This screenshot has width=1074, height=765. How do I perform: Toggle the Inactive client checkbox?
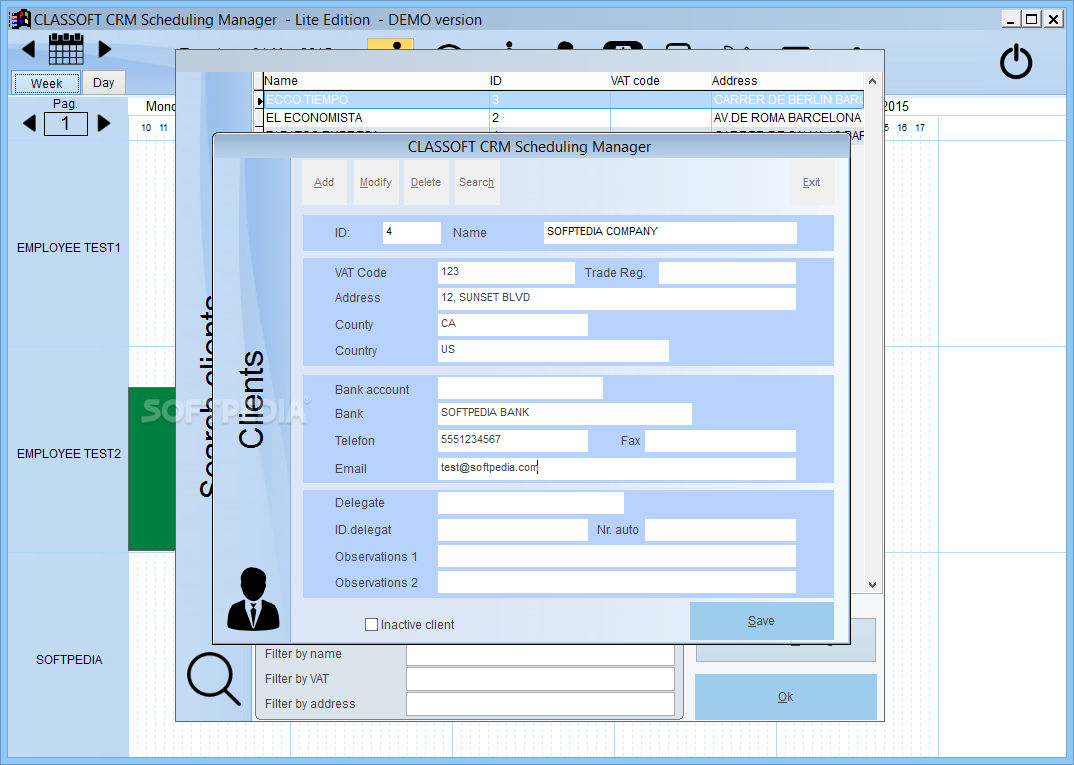coord(371,625)
